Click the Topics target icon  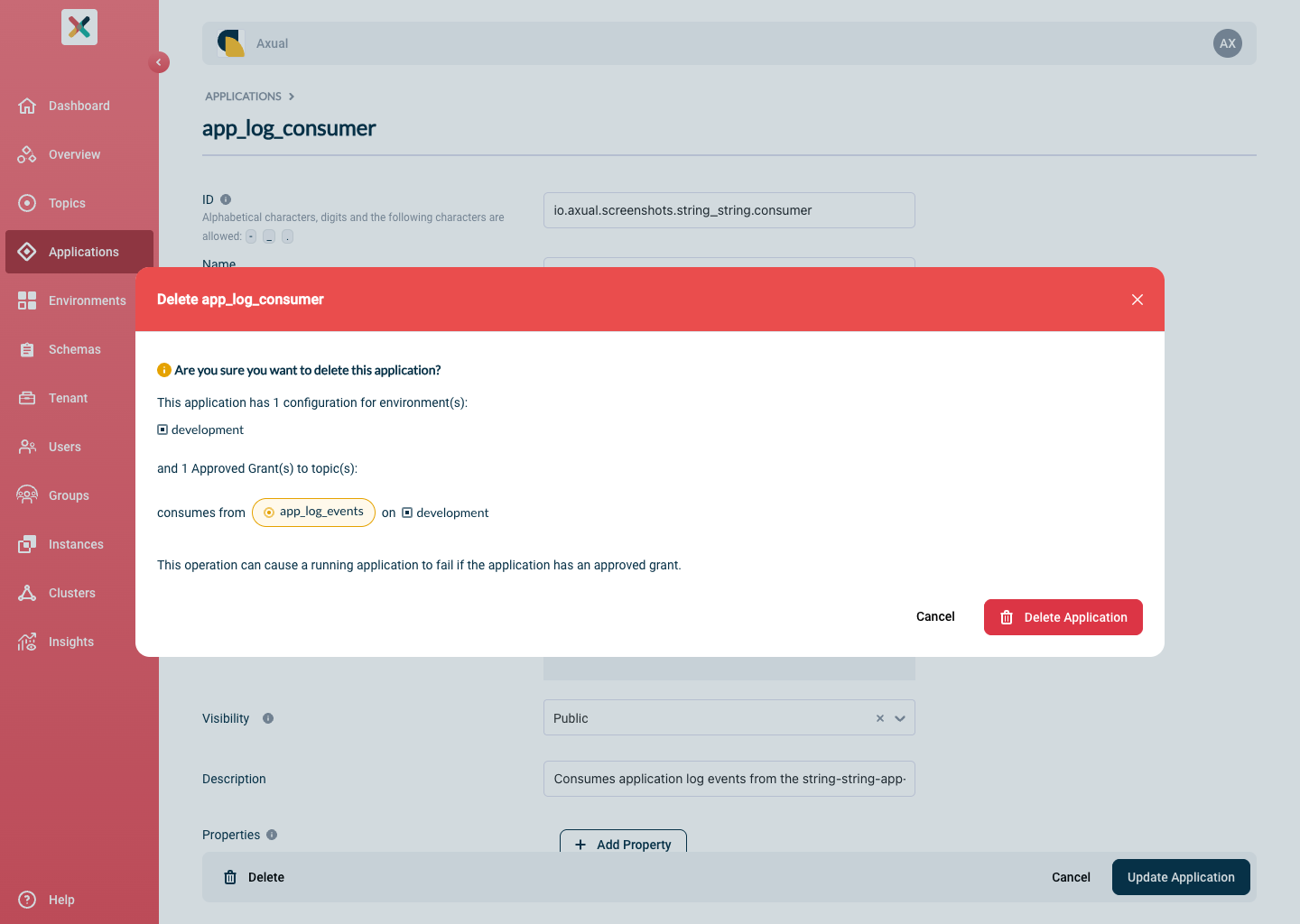coord(27,203)
